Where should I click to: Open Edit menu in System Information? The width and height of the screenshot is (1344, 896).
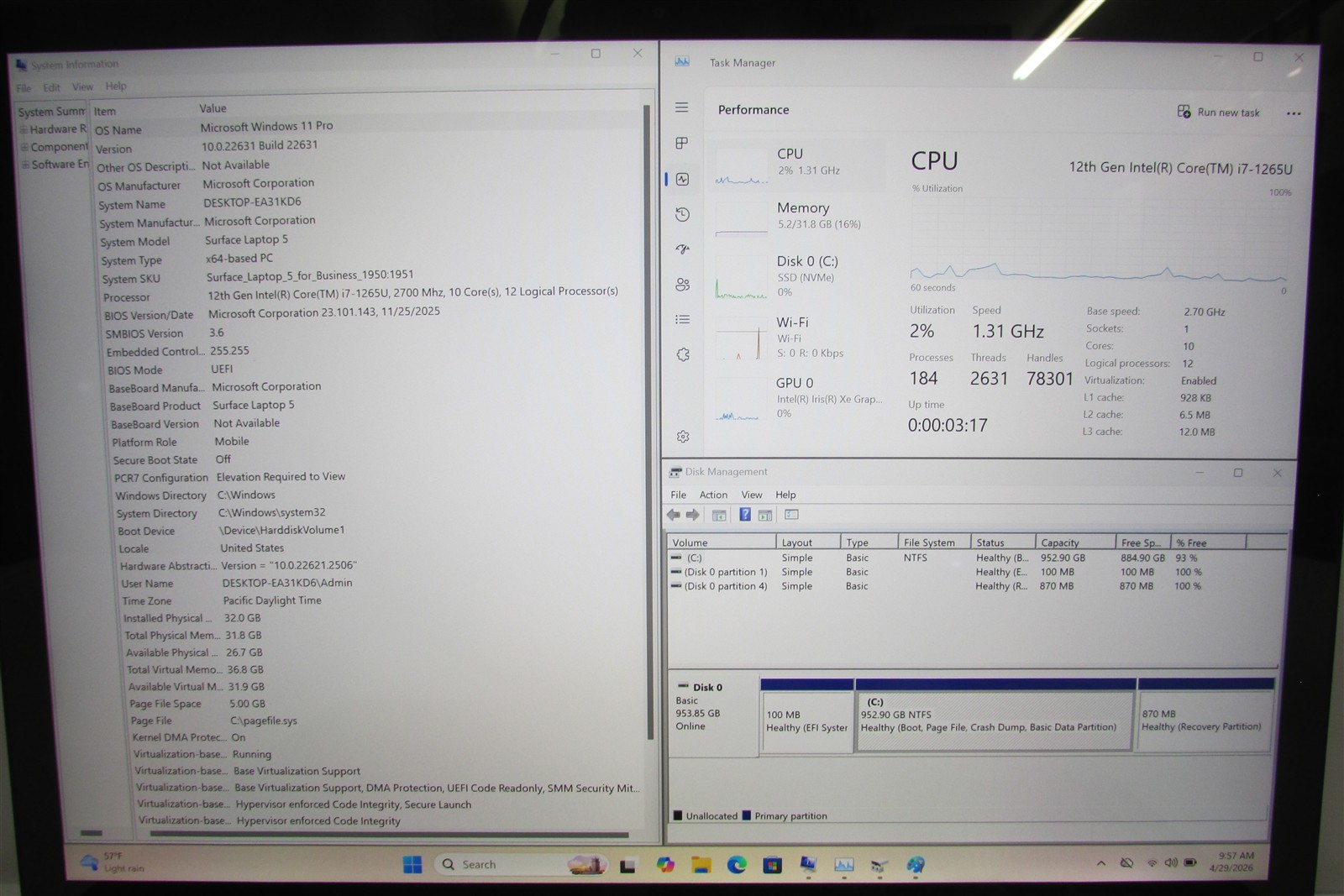[x=51, y=87]
